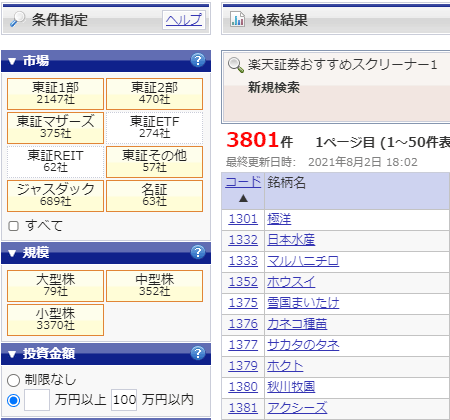Open help for the 規模 section
The image size is (450, 420).
(x=198, y=252)
